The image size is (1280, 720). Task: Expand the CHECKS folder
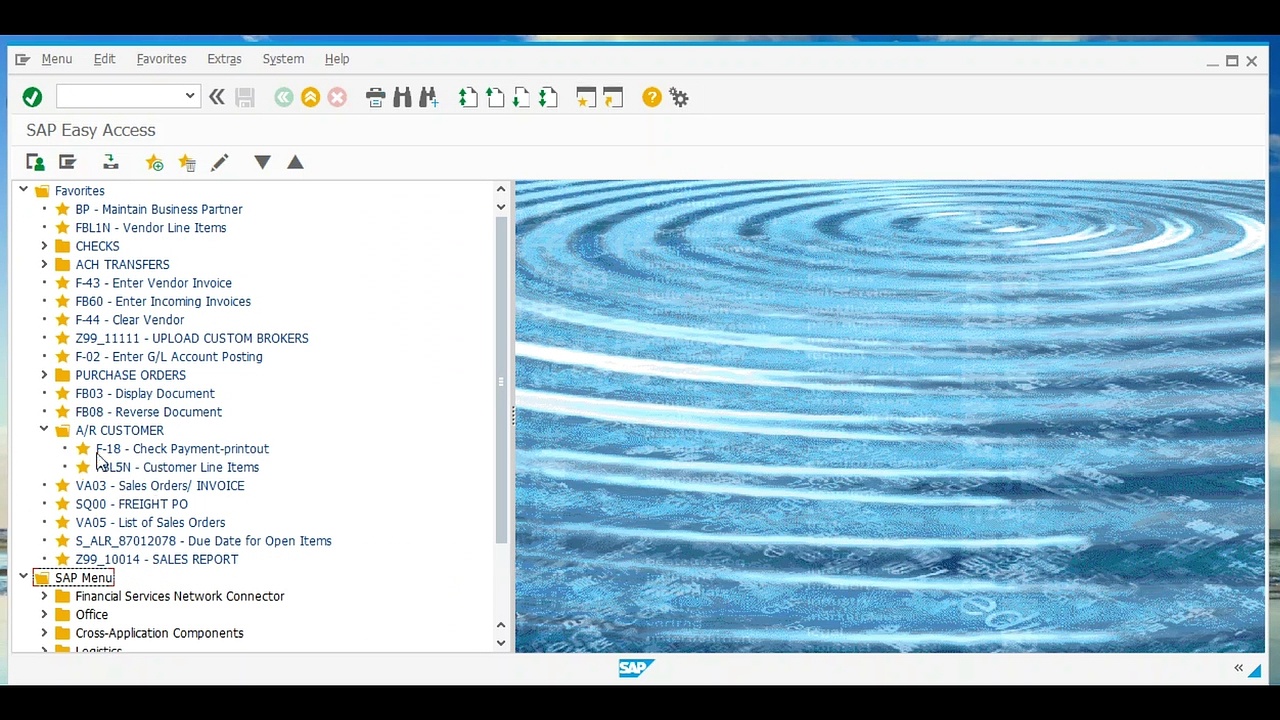(44, 246)
